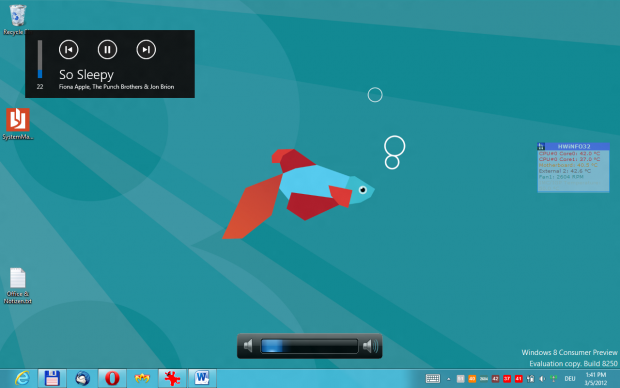The width and height of the screenshot is (620, 388).
Task: Click the red 37 temperature tray icon
Action: click(x=507, y=379)
